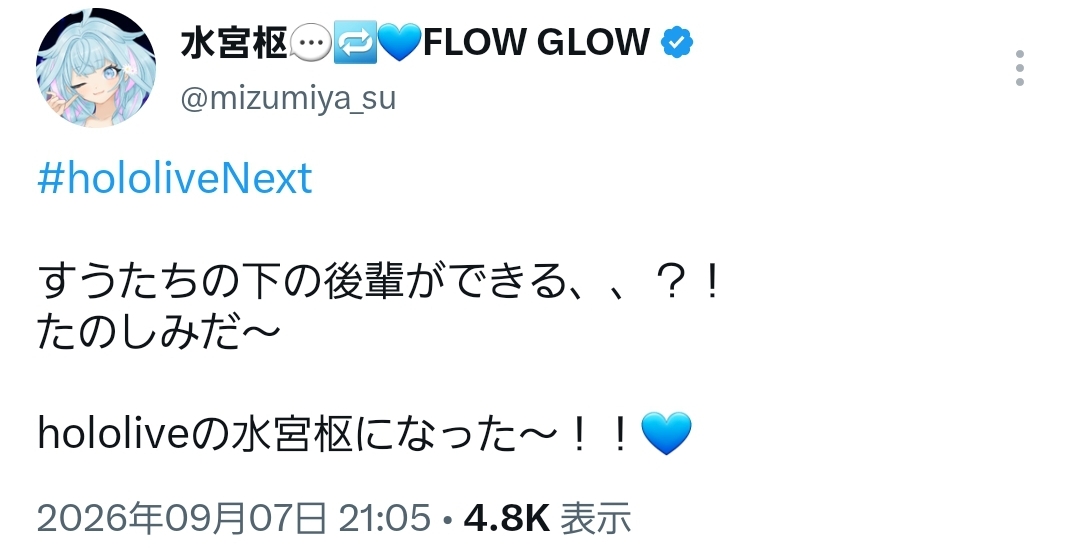Click the FLOW GLOW text in the name
This screenshot has height=558, width=1080.
[x=537, y=43]
